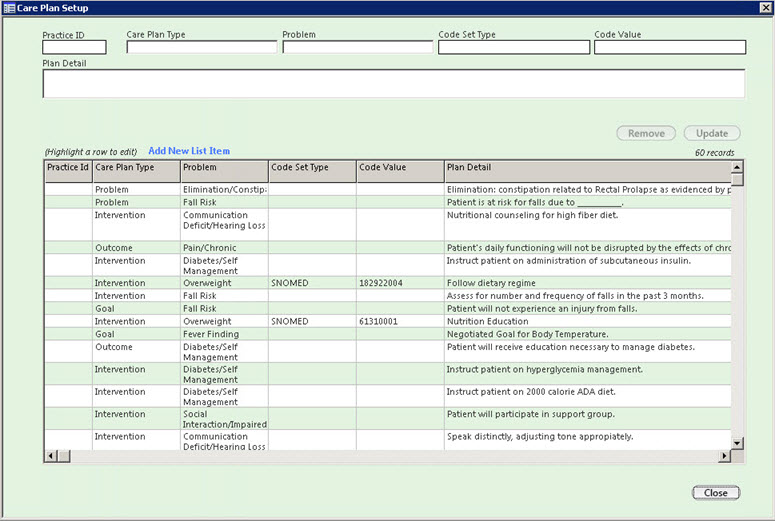
Task: Click the Problem column header in grid
Action: coord(224,171)
